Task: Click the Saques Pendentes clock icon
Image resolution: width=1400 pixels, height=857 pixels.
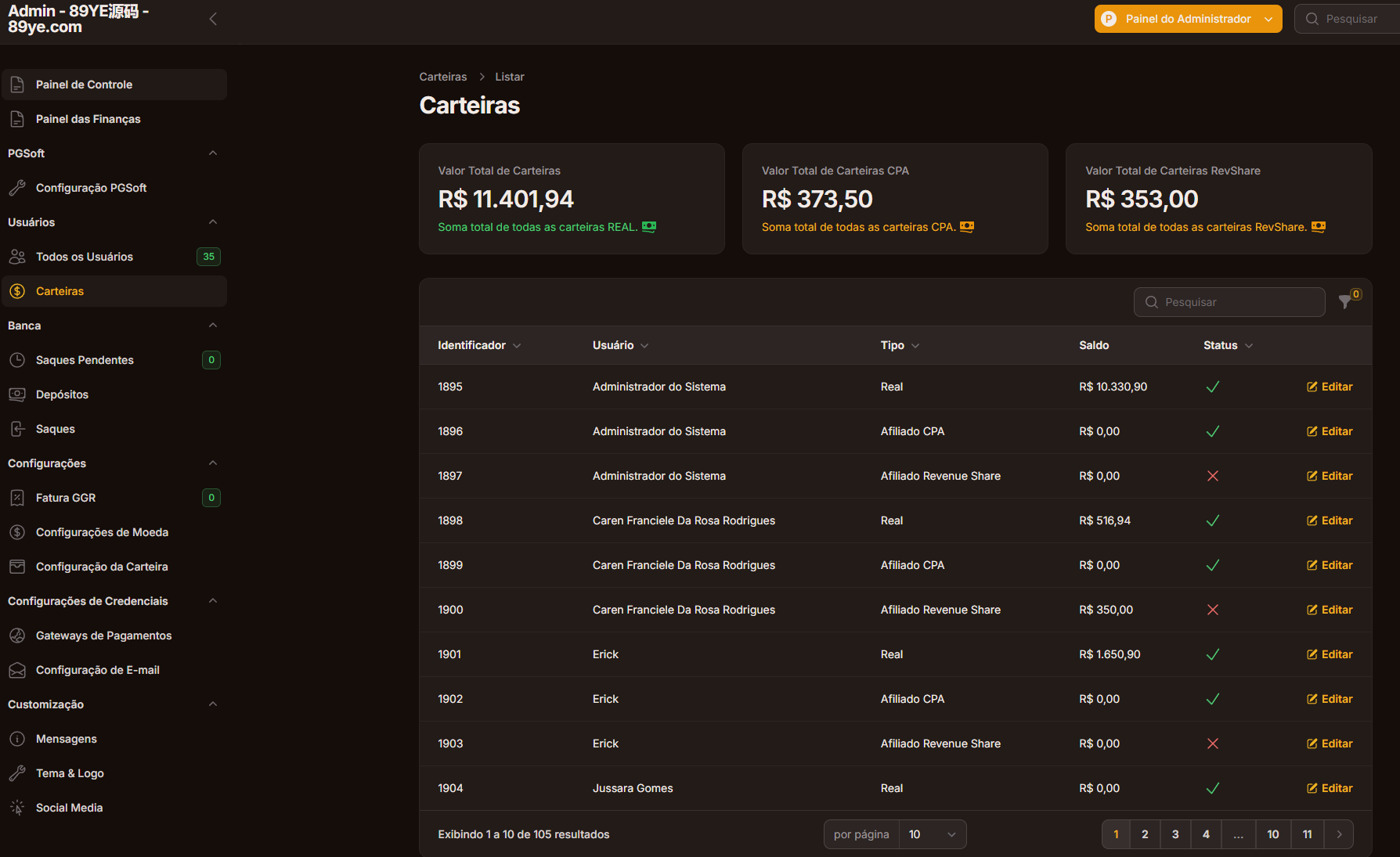Action: [x=17, y=360]
